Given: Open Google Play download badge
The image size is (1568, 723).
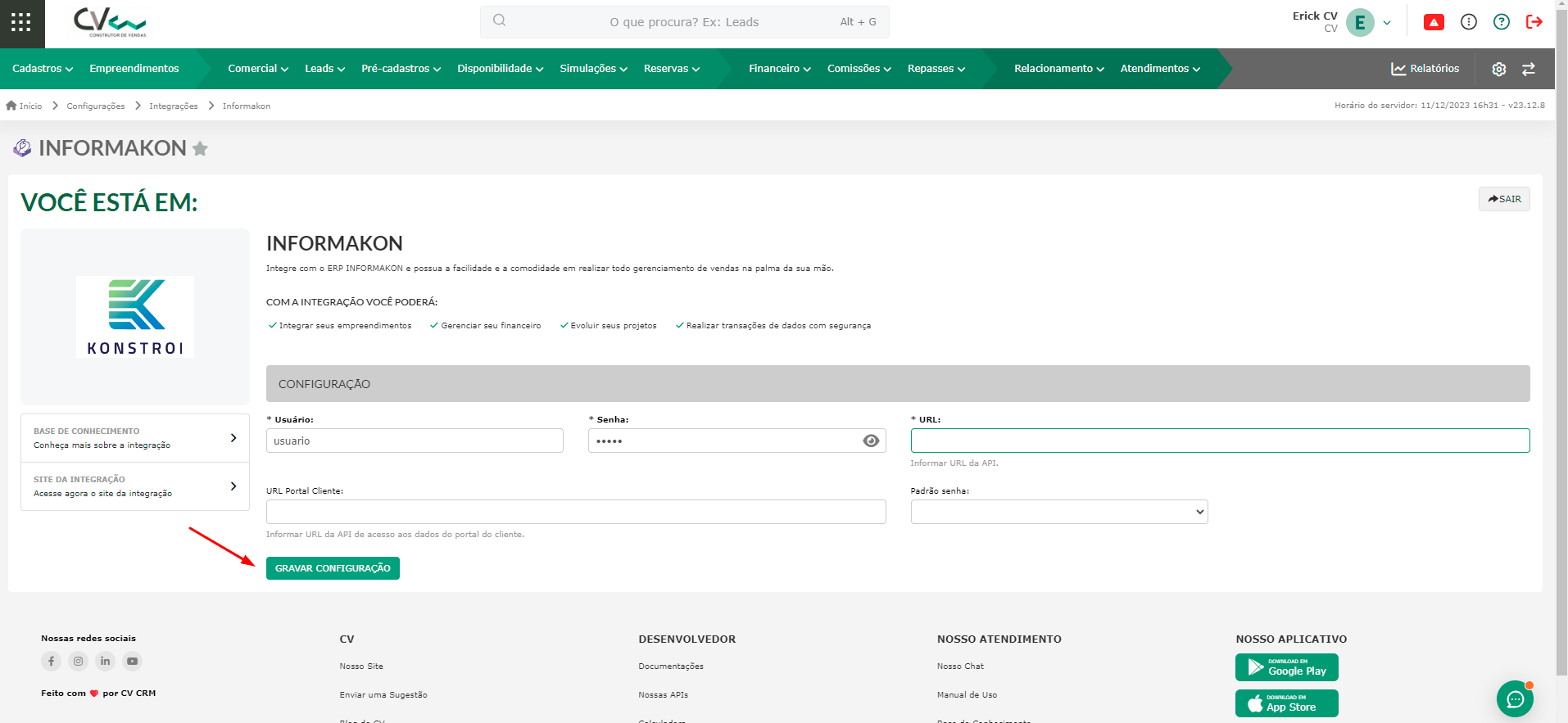Looking at the screenshot, I should (1287, 667).
